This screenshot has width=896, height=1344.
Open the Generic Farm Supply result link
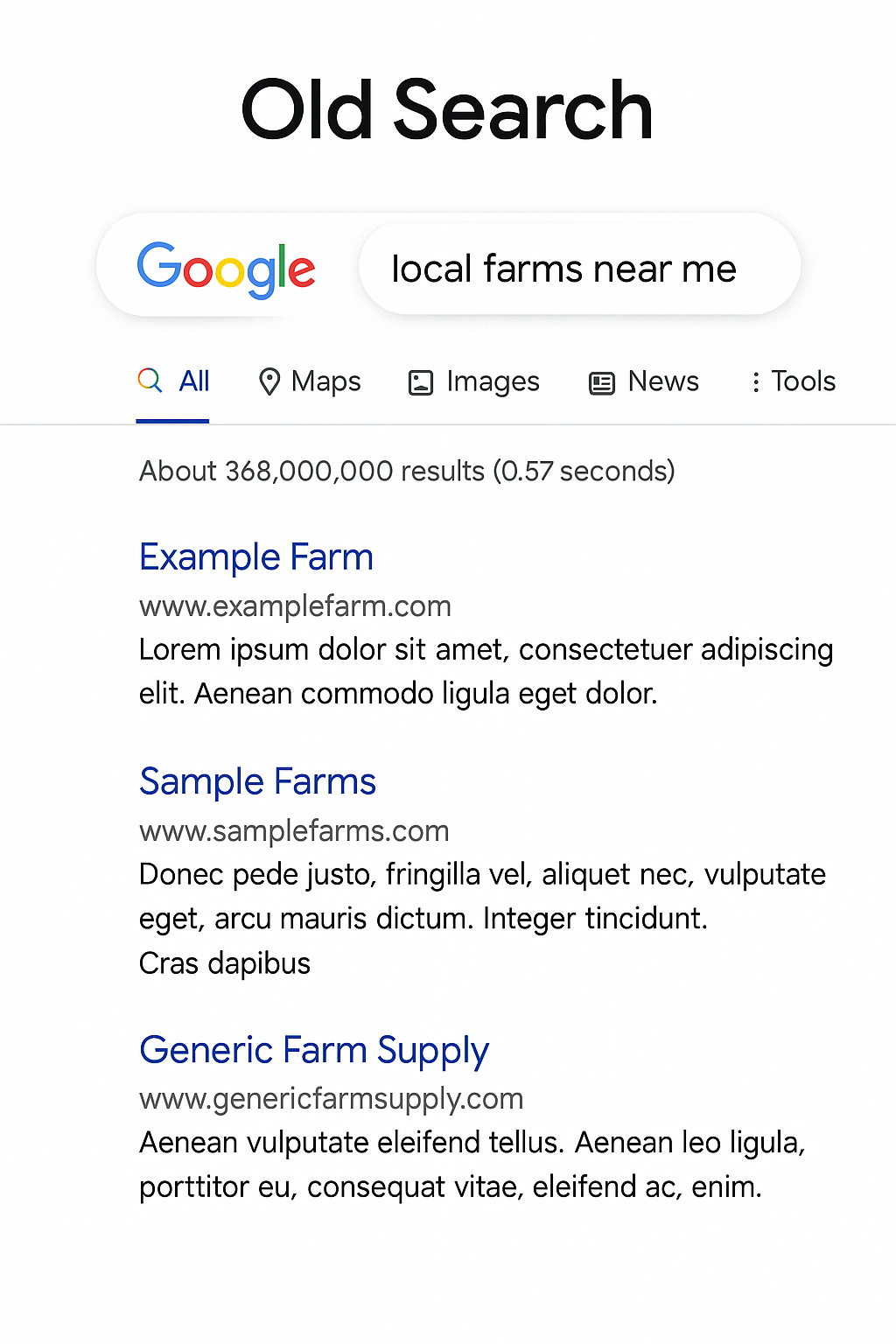click(314, 1050)
